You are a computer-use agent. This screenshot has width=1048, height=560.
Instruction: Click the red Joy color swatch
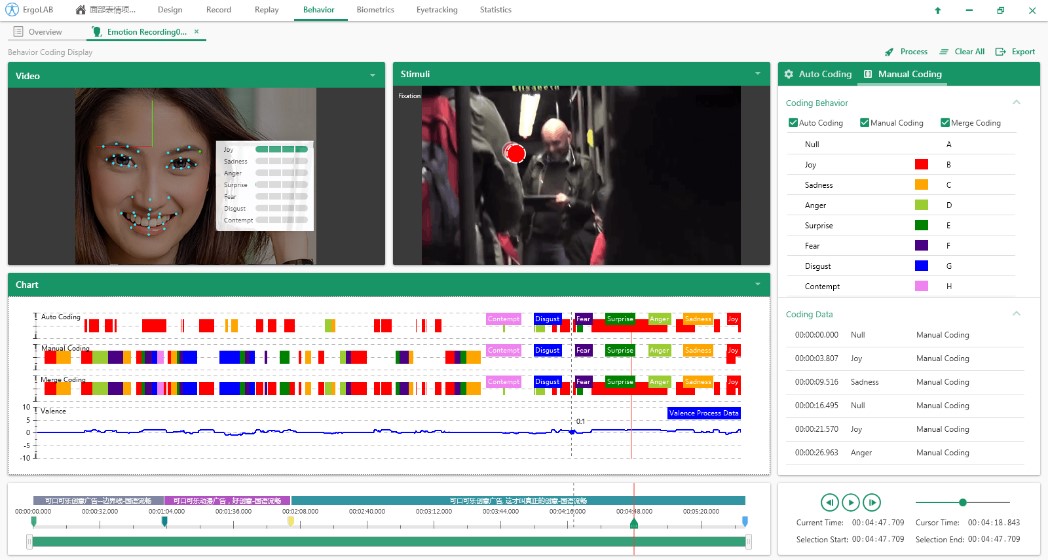coord(921,165)
